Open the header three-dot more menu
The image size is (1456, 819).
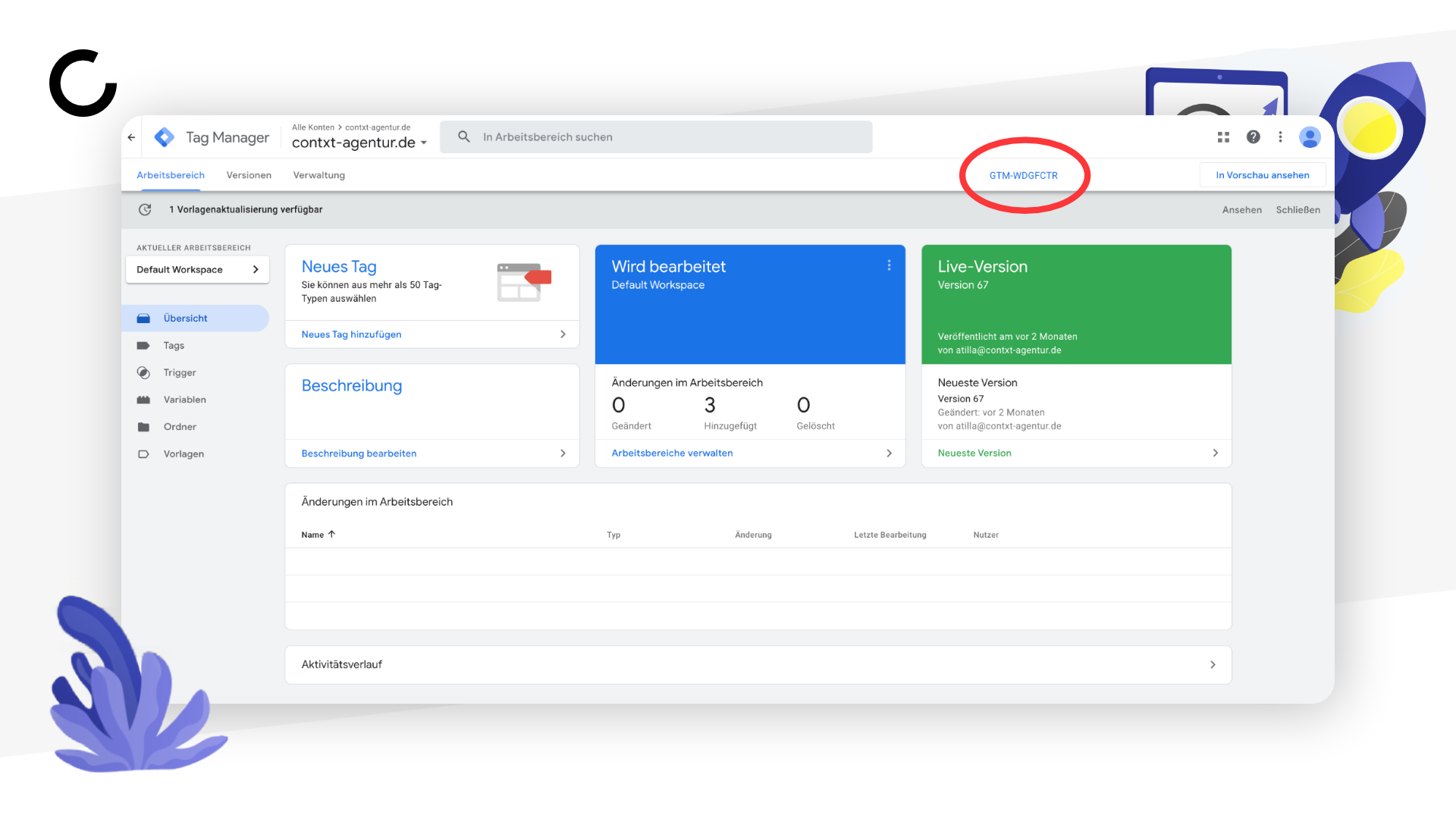pos(1281,136)
